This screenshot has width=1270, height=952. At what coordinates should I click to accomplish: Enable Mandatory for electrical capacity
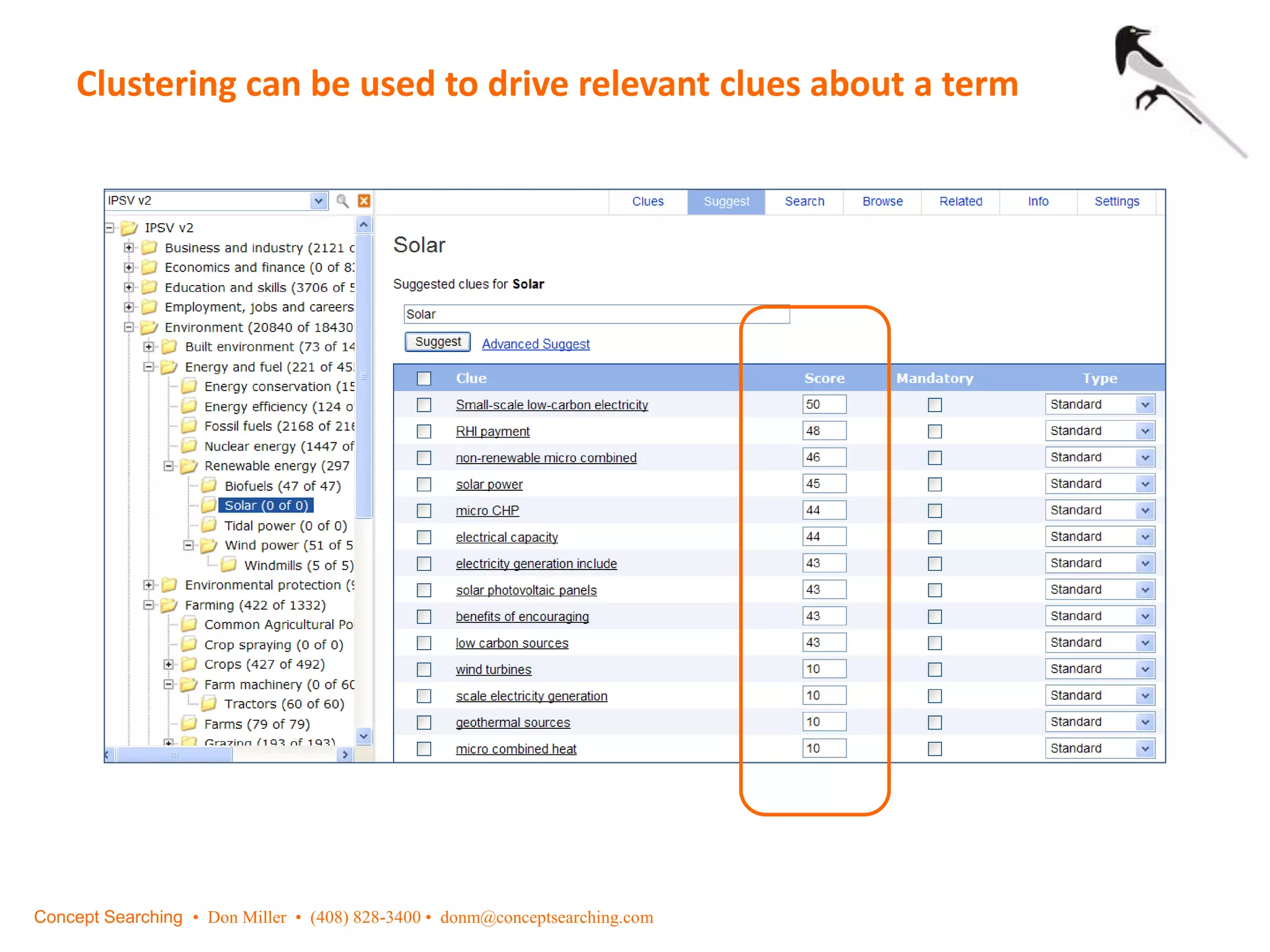coord(935,537)
